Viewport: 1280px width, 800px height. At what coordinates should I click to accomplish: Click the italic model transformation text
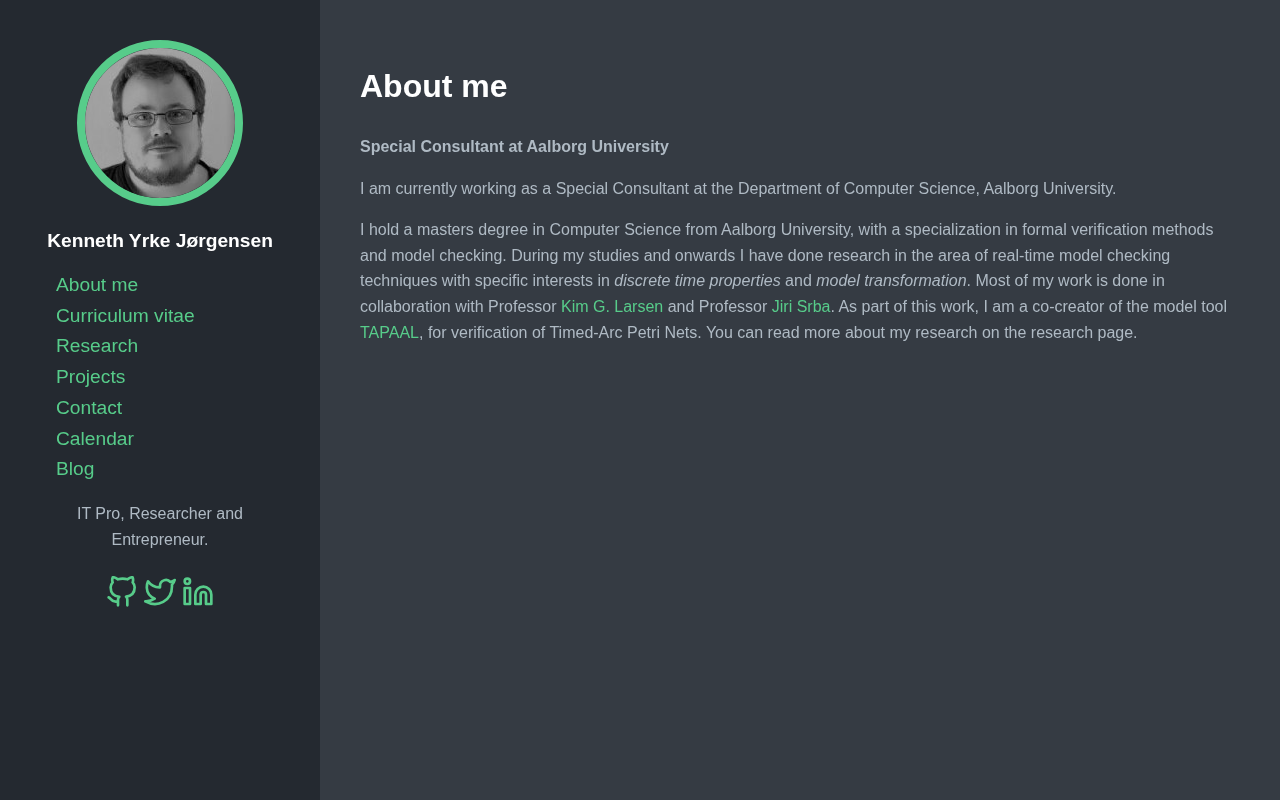[891, 281]
